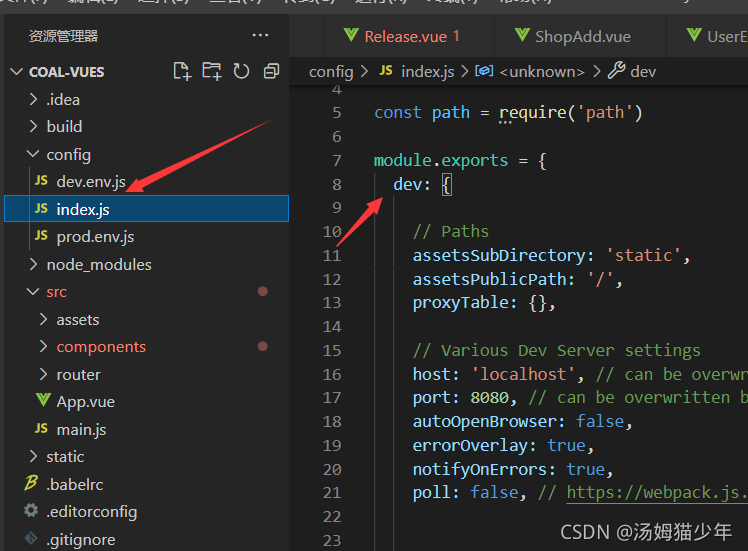Open the explorer more actions (…) menu
Viewport: 748px width, 551px height.
(260, 35)
